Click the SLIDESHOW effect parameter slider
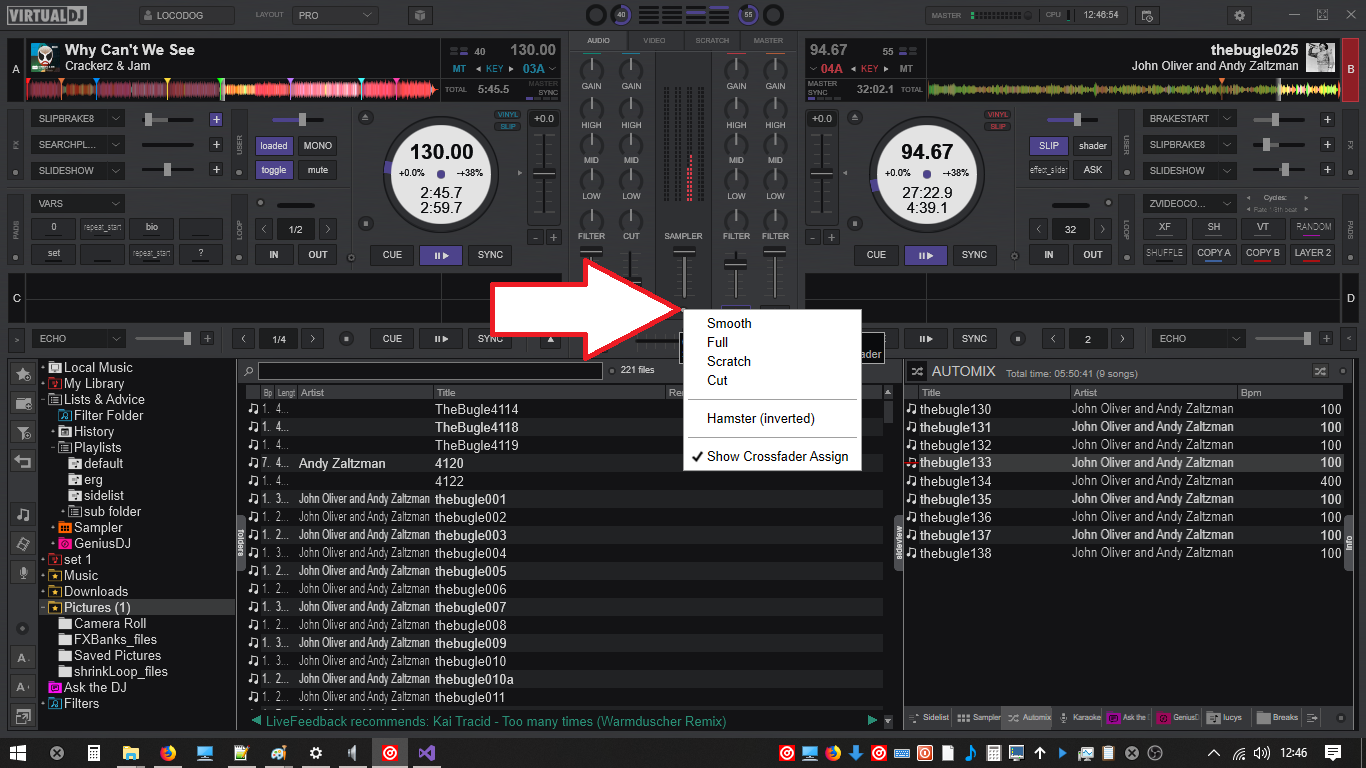Screen dimensions: 1366x768 pyautogui.click(x=169, y=170)
